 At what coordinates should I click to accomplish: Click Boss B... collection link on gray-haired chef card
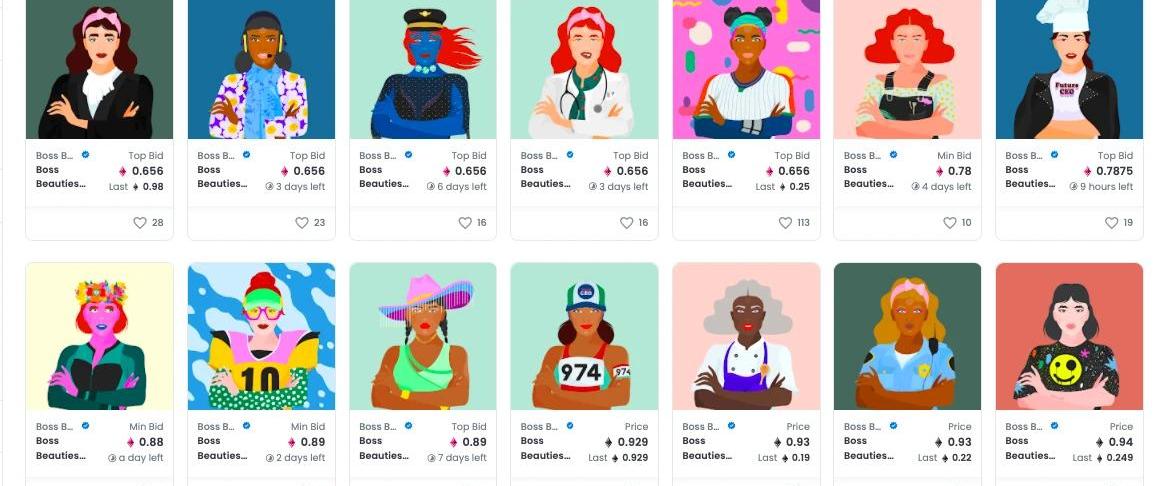pyautogui.click(x=700, y=427)
